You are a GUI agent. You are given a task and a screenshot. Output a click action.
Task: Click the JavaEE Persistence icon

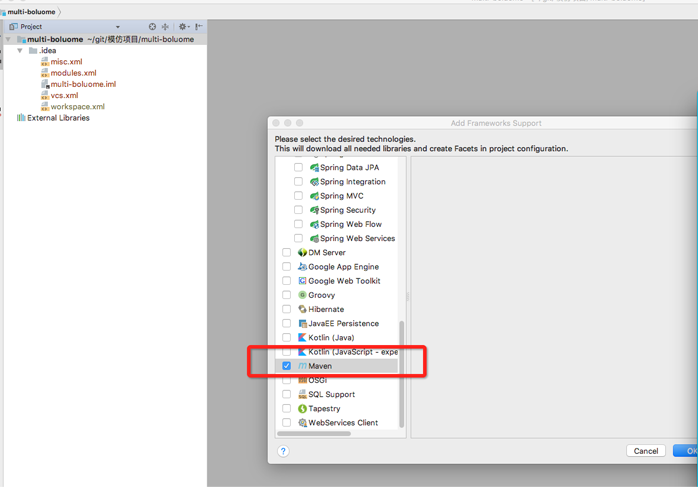[x=302, y=324]
